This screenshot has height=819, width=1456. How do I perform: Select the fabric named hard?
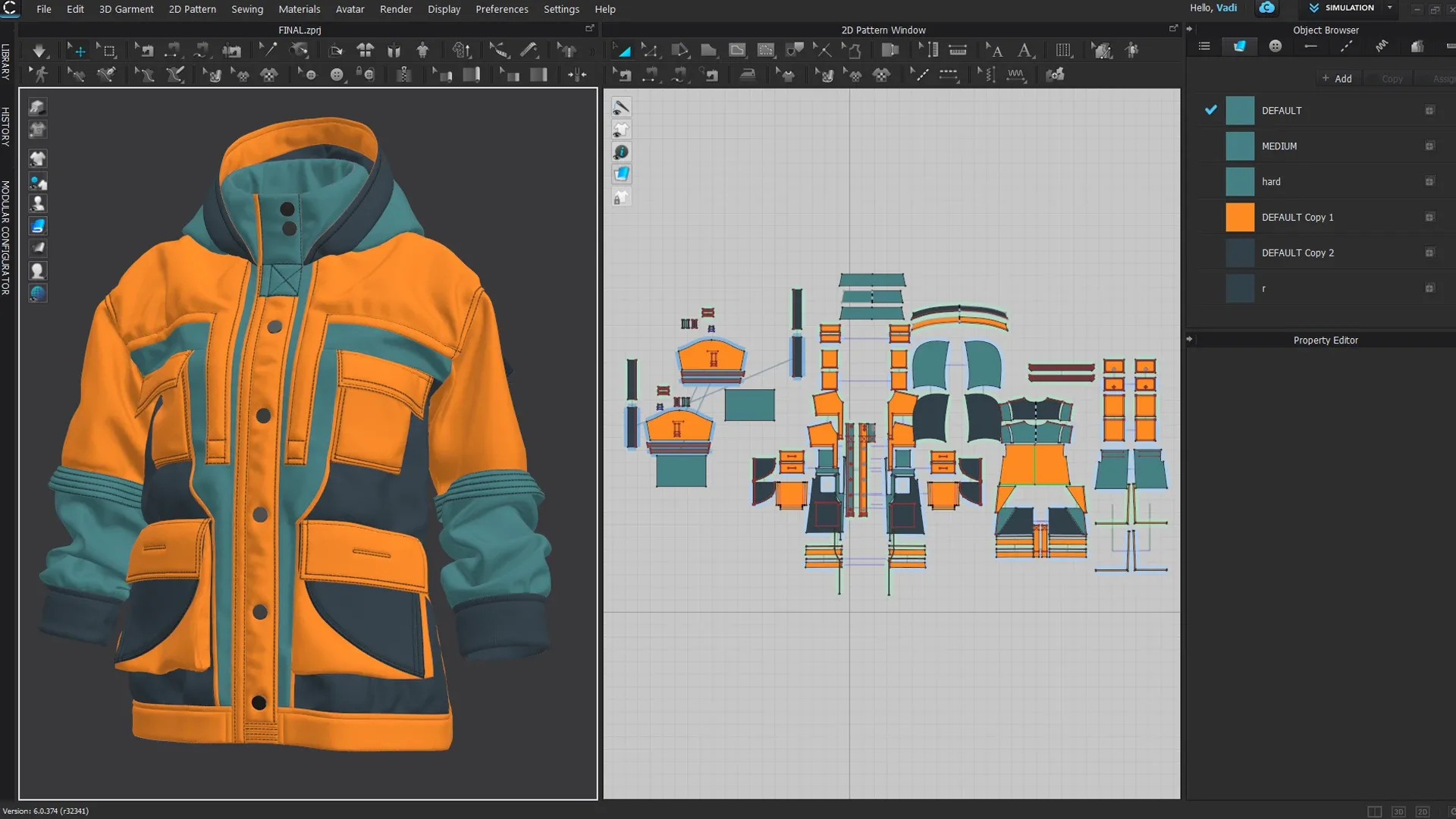click(1270, 181)
